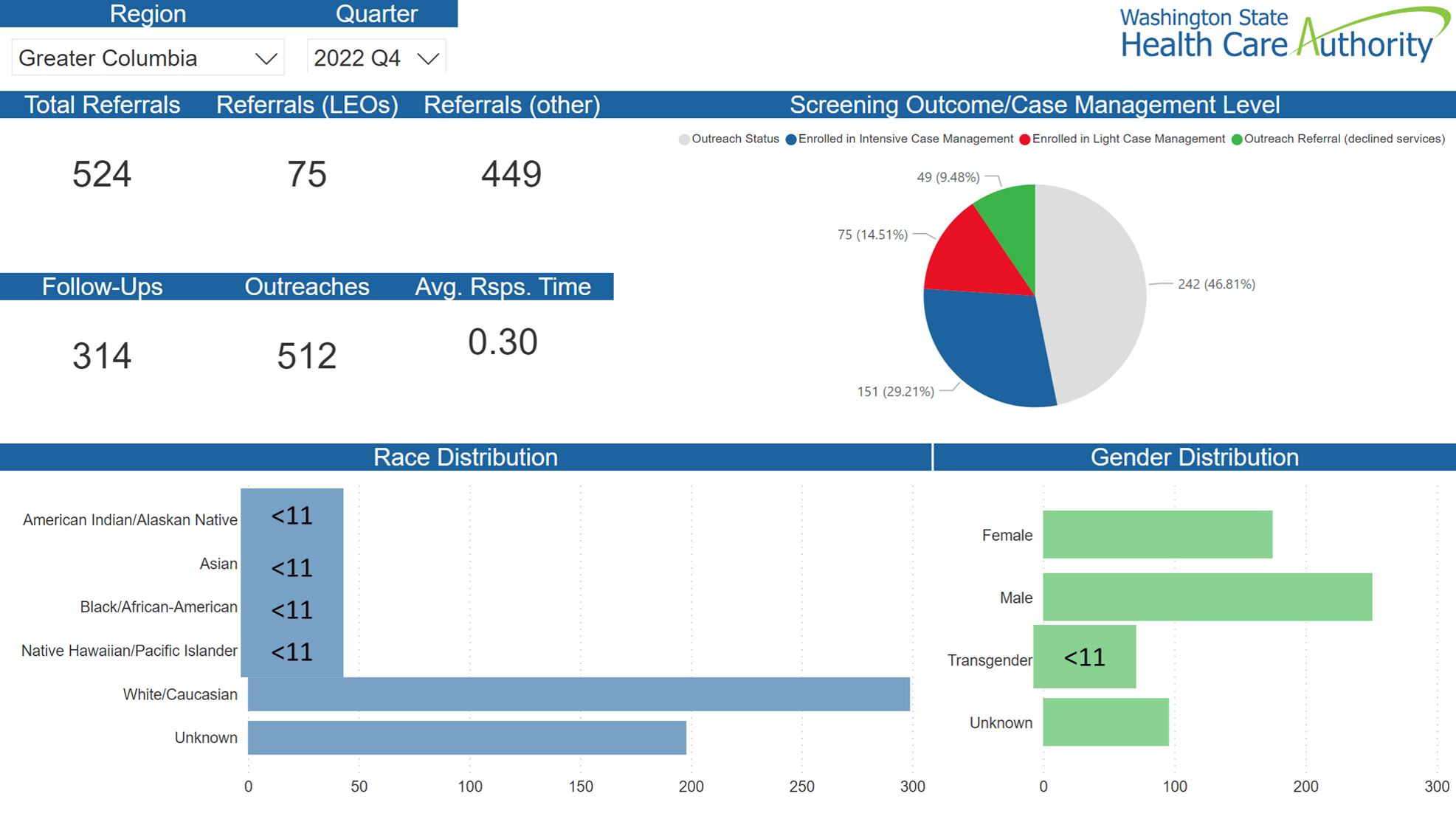1456x830 pixels.
Task: Click the Unknown bar in Gender Distribution
Action: click(1105, 722)
